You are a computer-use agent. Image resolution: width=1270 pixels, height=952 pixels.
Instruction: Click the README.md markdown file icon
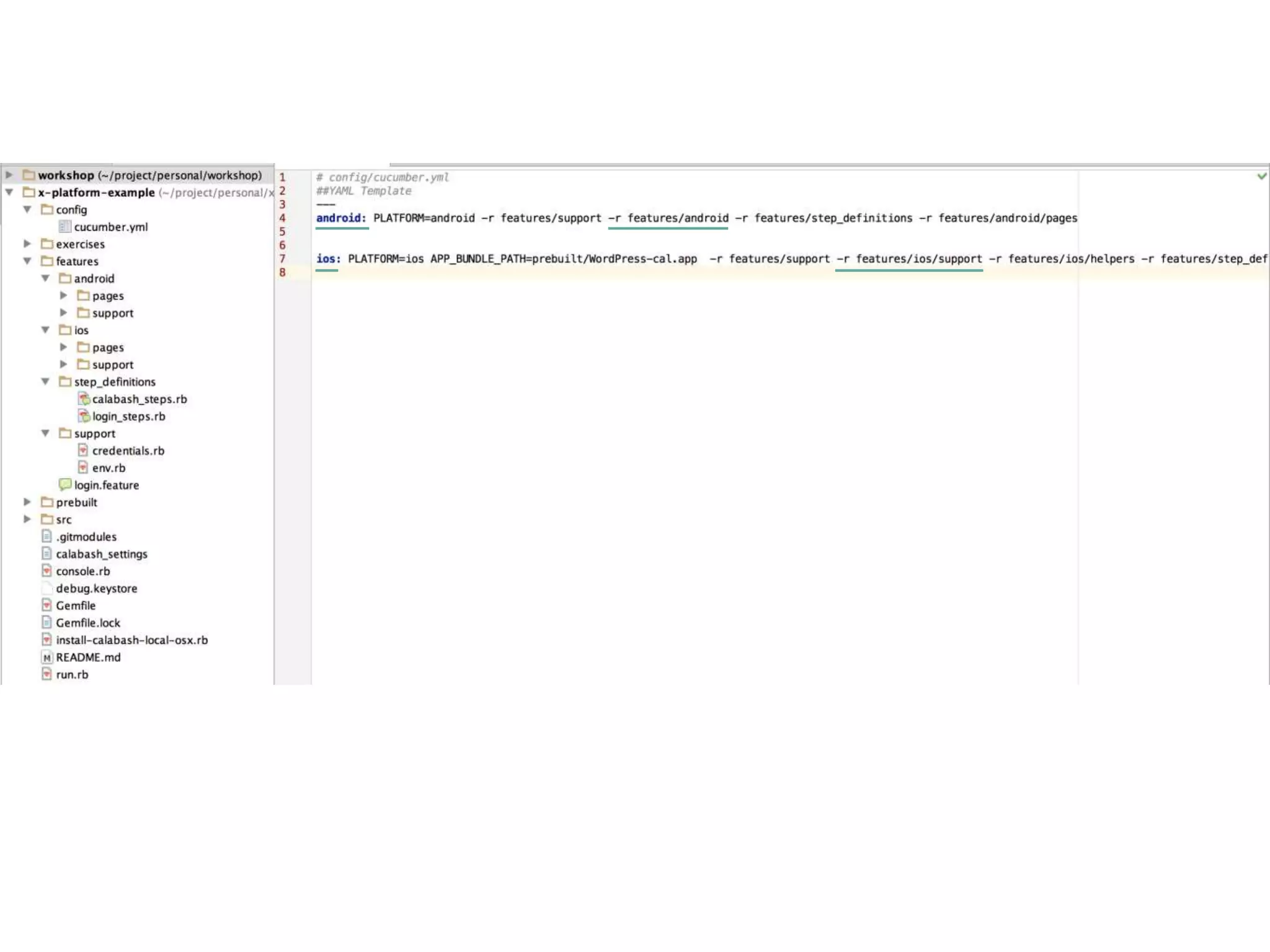tap(47, 657)
